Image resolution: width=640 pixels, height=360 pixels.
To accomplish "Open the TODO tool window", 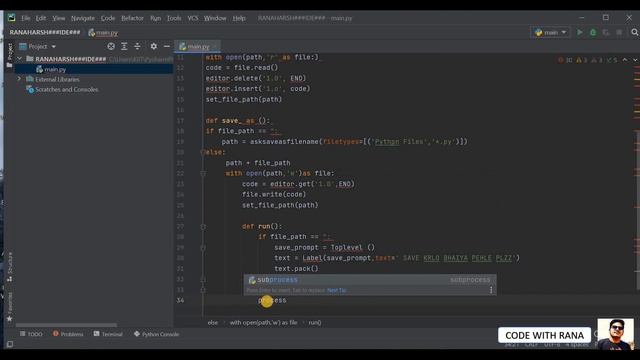I will coord(31,334).
